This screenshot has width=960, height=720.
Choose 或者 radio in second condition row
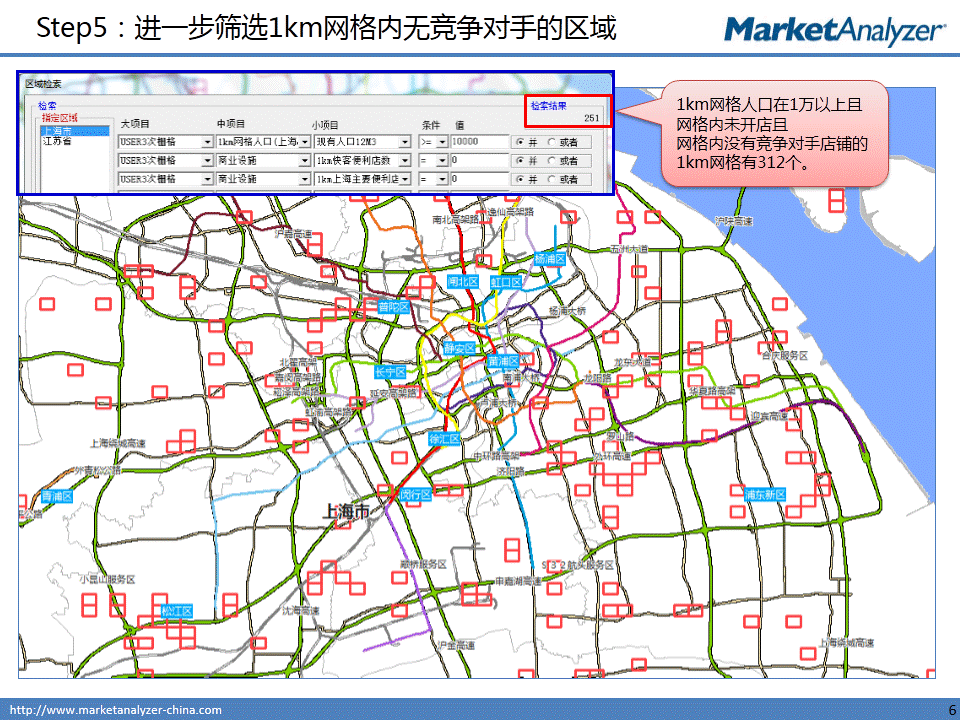click(x=552, y=160)
